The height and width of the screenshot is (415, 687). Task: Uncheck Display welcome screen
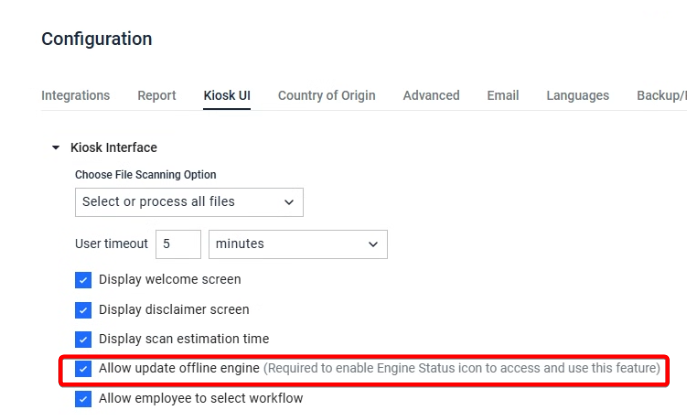tap(84, 280)
